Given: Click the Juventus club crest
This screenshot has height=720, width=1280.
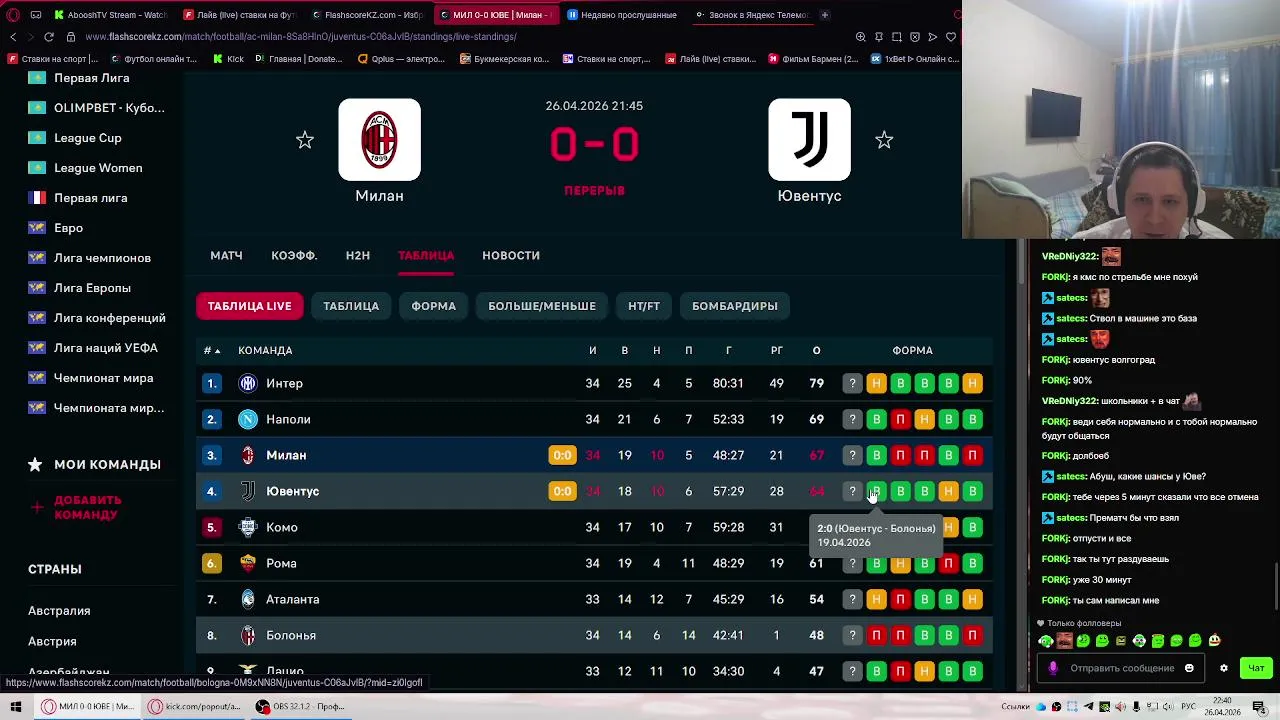Looking at the screenshot, I should [x=810, y=140].
